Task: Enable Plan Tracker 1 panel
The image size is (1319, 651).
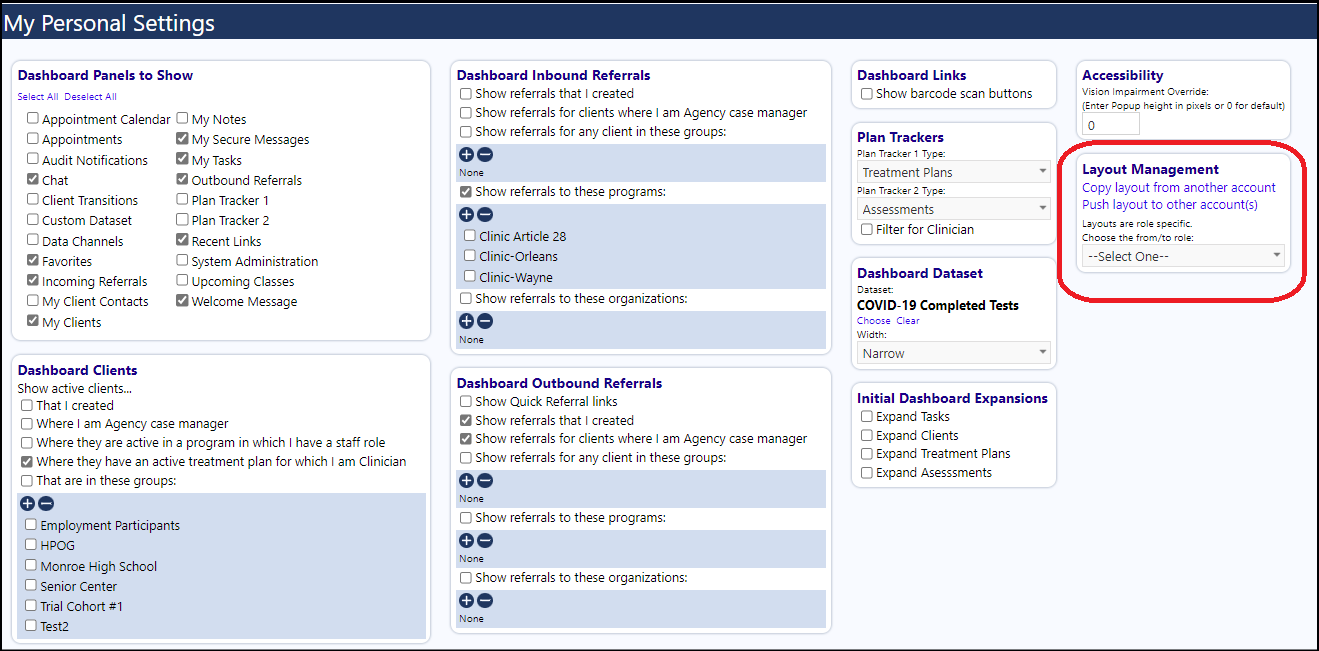Action: point(182,200)
